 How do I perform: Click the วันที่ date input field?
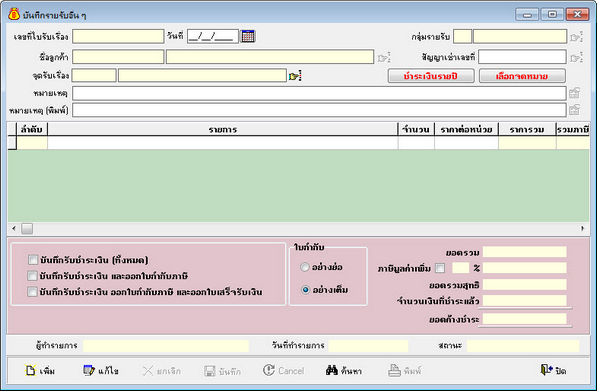[212, 37]
